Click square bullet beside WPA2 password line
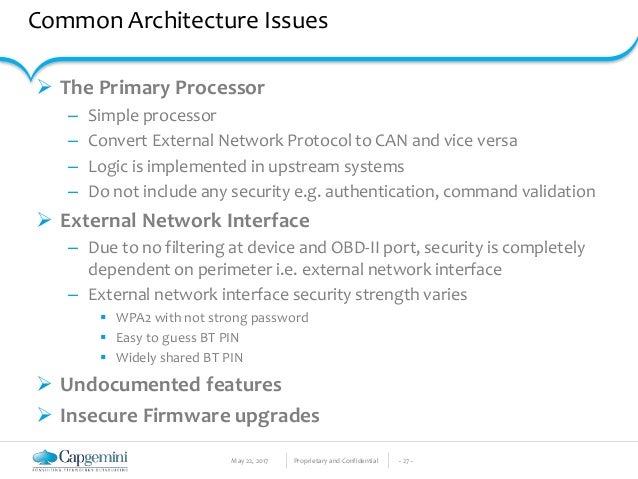 103,317
